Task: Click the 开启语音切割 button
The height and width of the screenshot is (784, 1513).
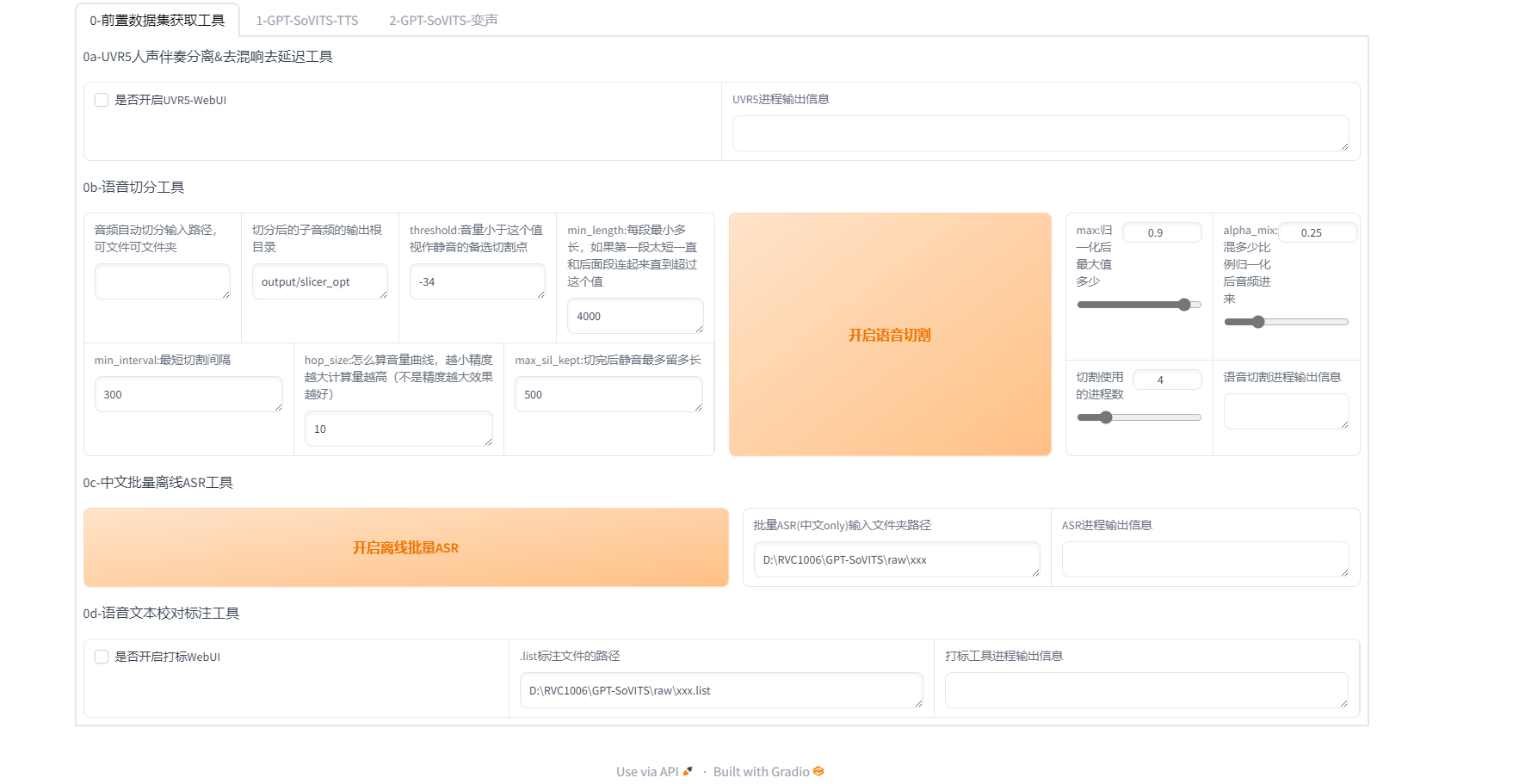Action: 889,335
